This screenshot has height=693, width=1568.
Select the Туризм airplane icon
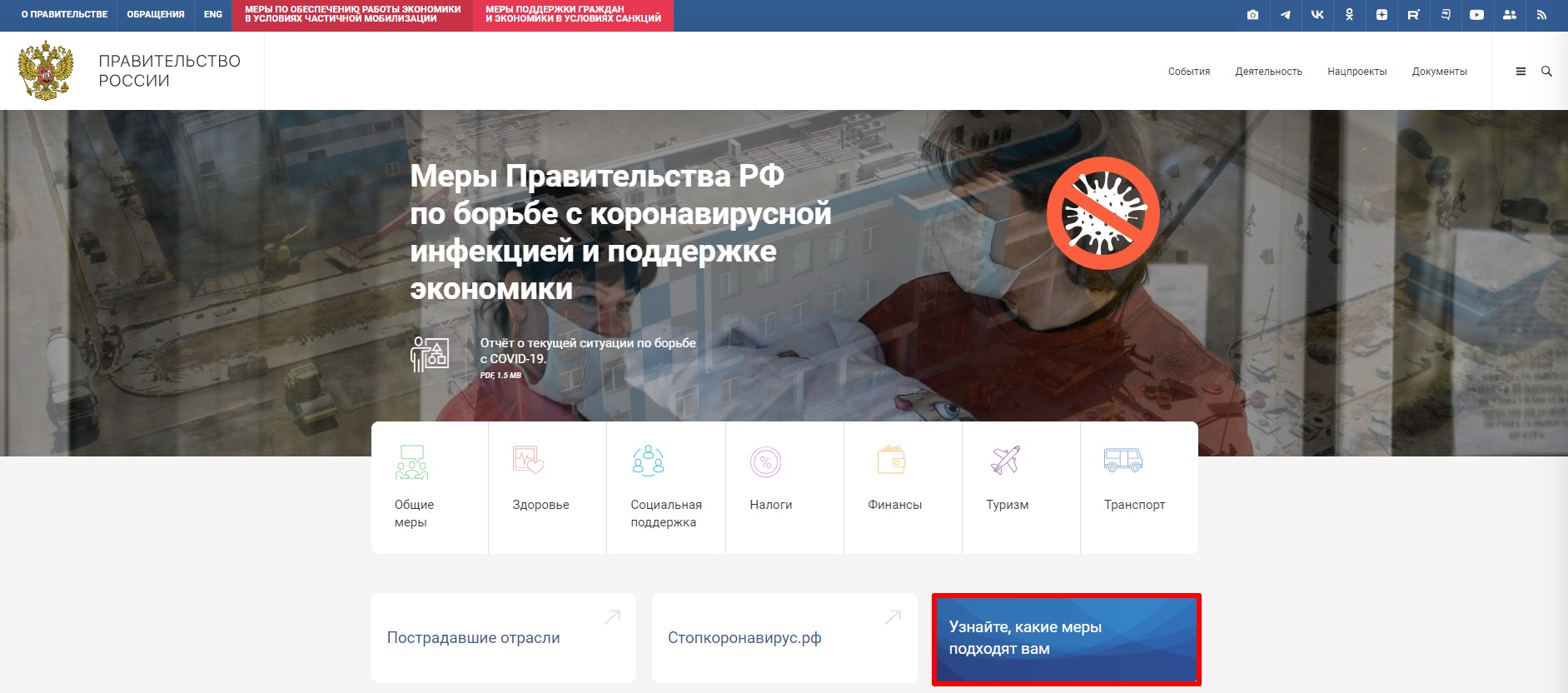[x=1005, y=460]
